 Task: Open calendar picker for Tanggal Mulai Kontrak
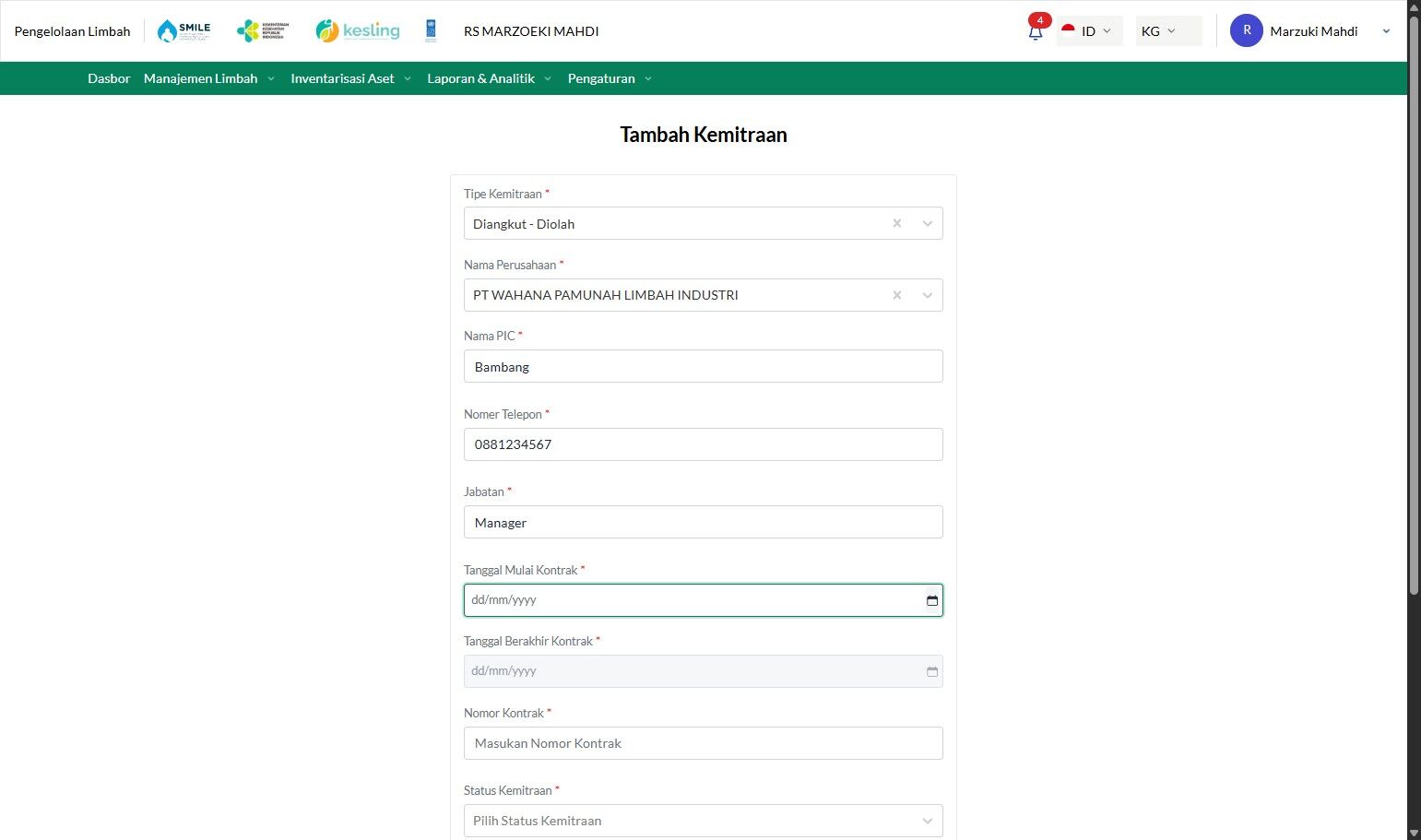pos(932,600)
